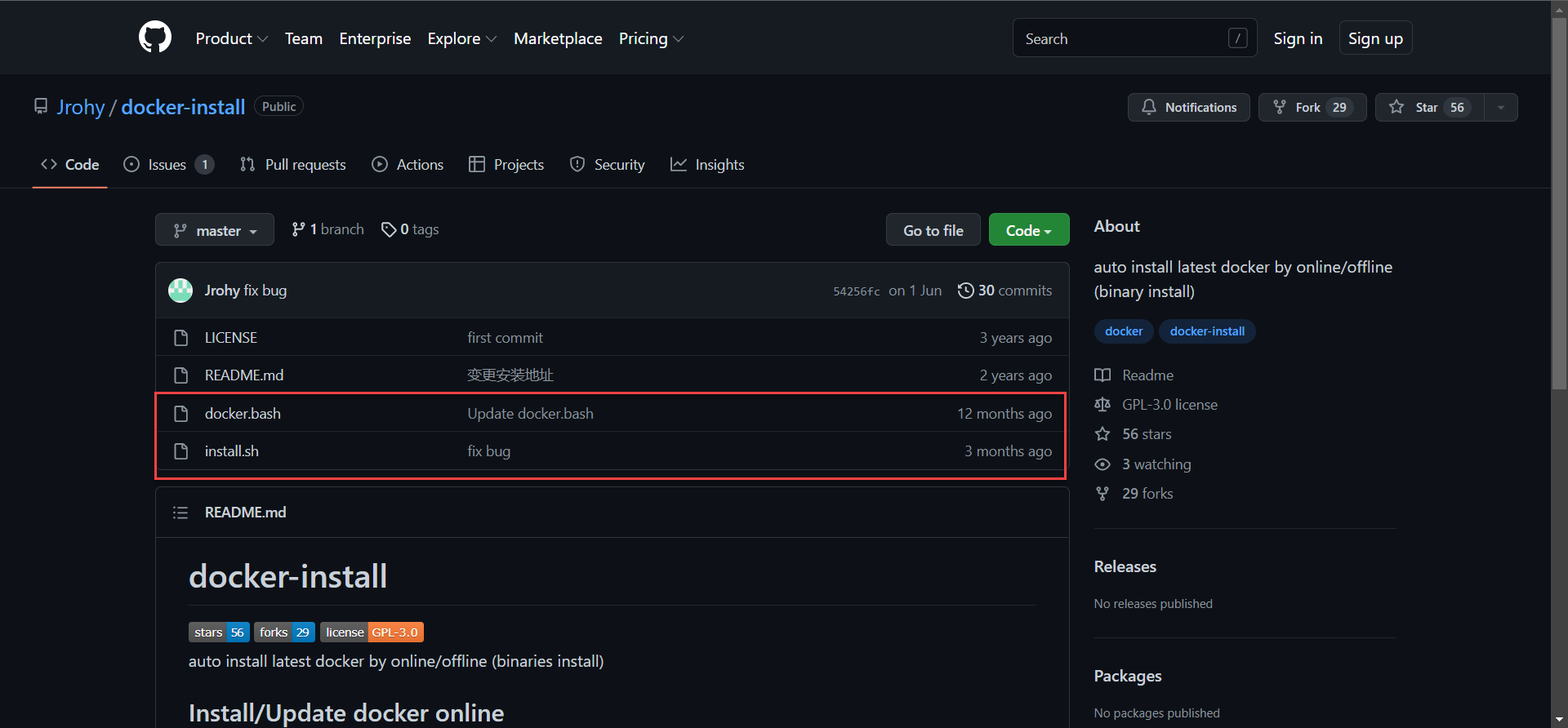The image size is (1568, 728).
Task: Click the forks 29 badge in README
Action: pyautogui.click(x=284, y=633)
